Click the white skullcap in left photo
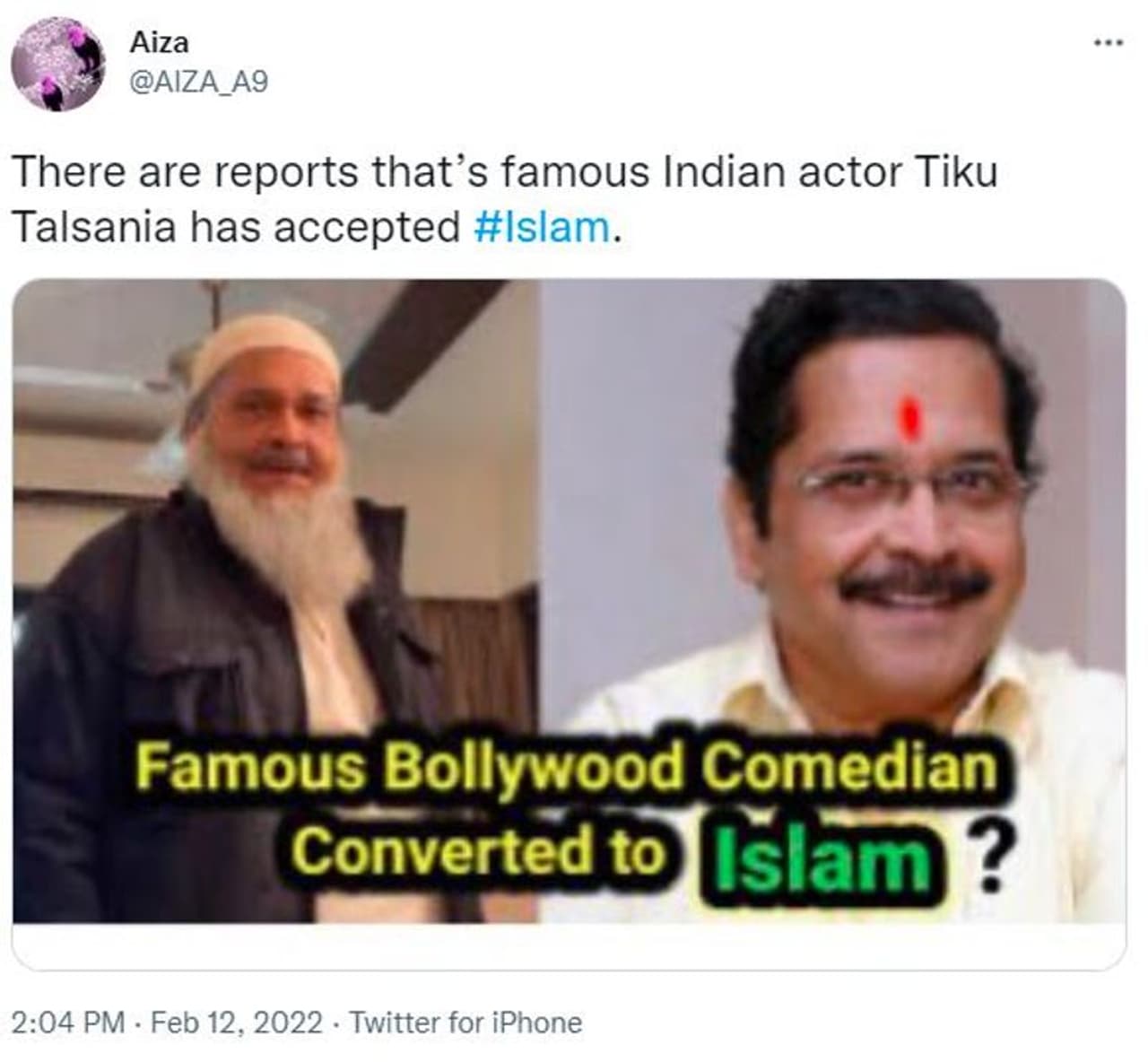Screen dimensions: 1148x1062 265,350
